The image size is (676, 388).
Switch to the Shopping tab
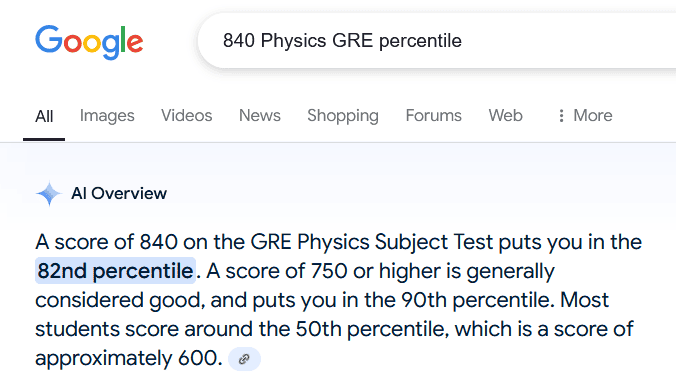(343, 116)
